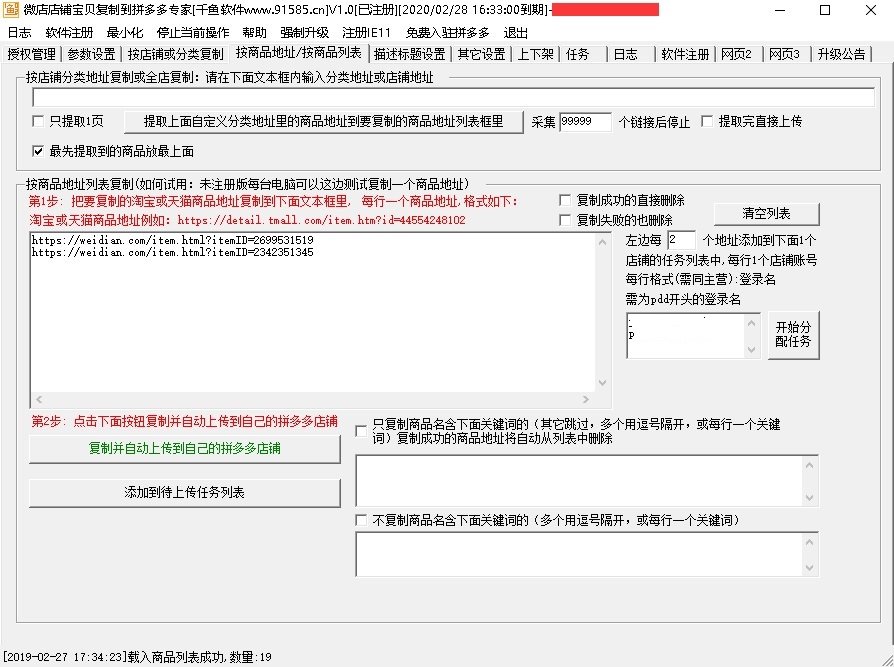
Task: Click the app icon in the title bar
Action: point(11,10)
